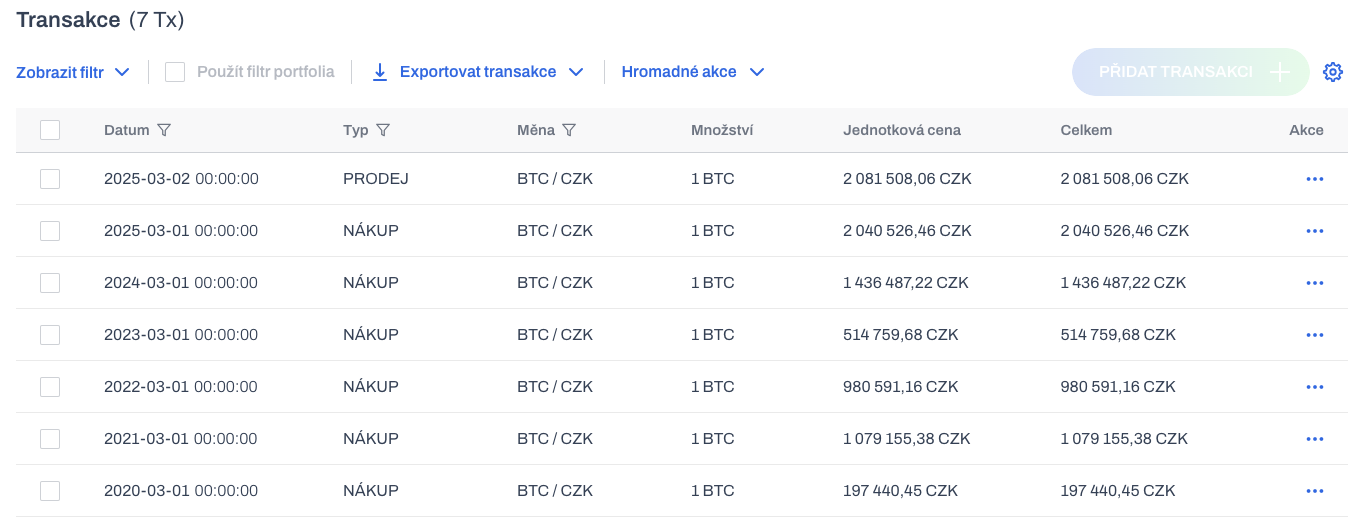
Task: Click Hromadné akce label
Action: pyautogui.click(x=679, y=72)
